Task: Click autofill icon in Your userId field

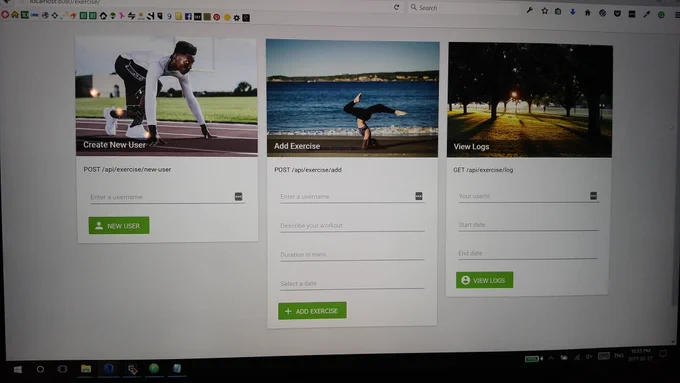Action: click(593, 196)
